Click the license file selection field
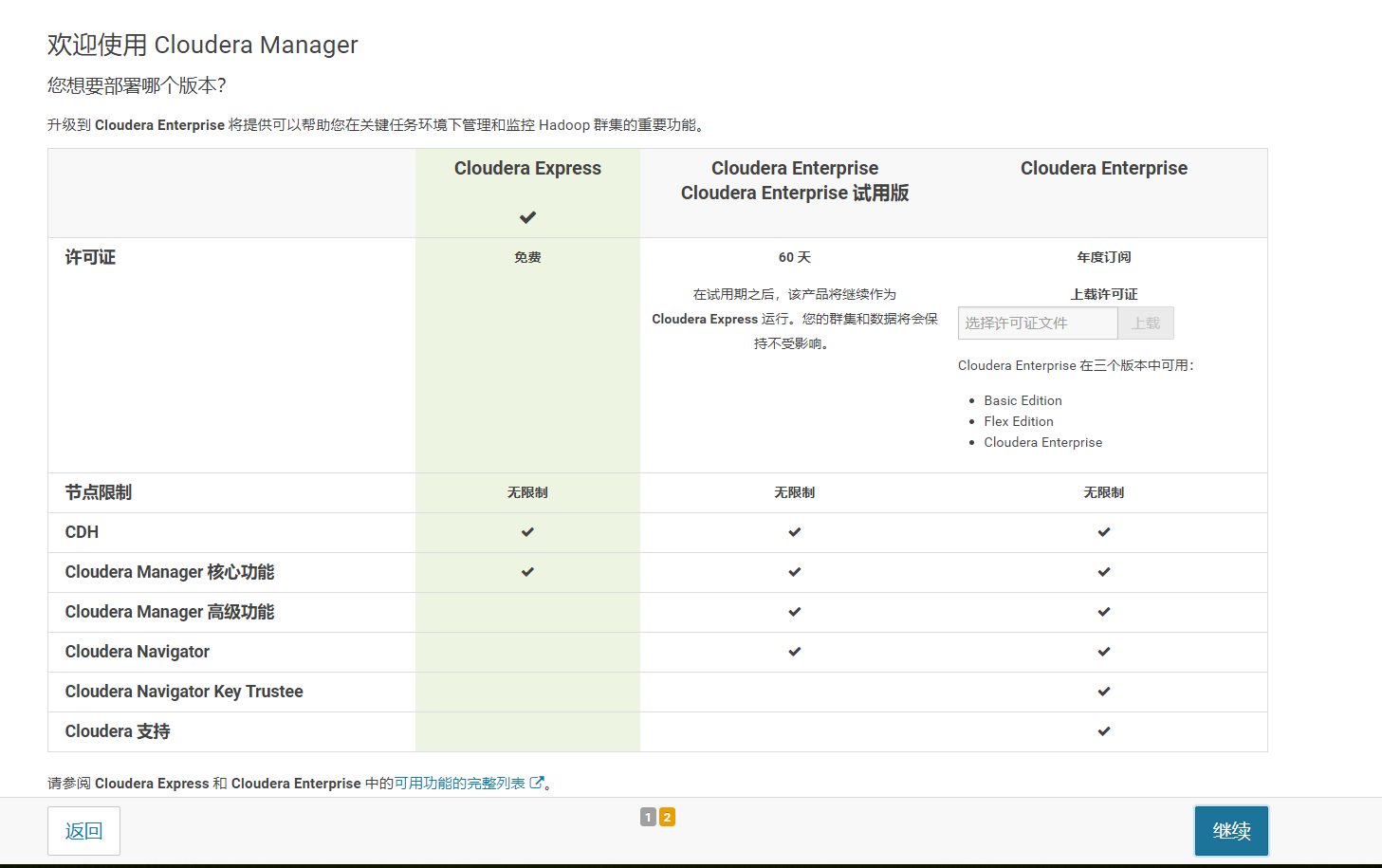Viewport: 1382px width, 868px height. [1038, 323]
